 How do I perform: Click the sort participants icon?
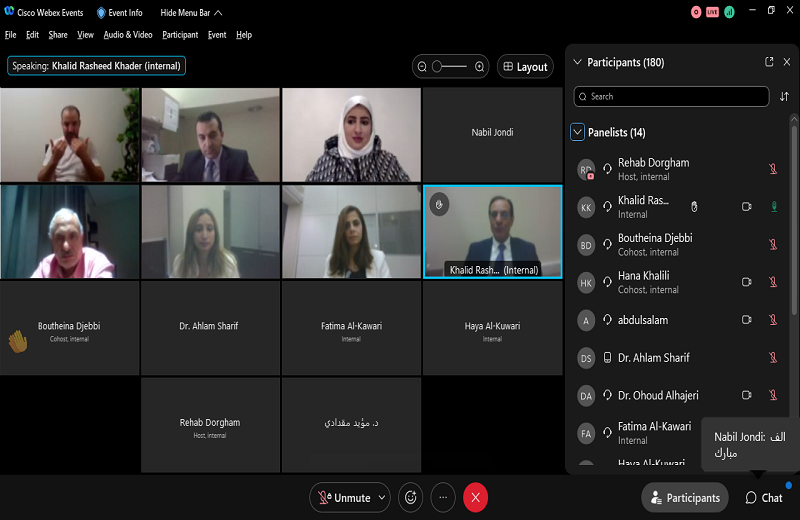(784, 97)
